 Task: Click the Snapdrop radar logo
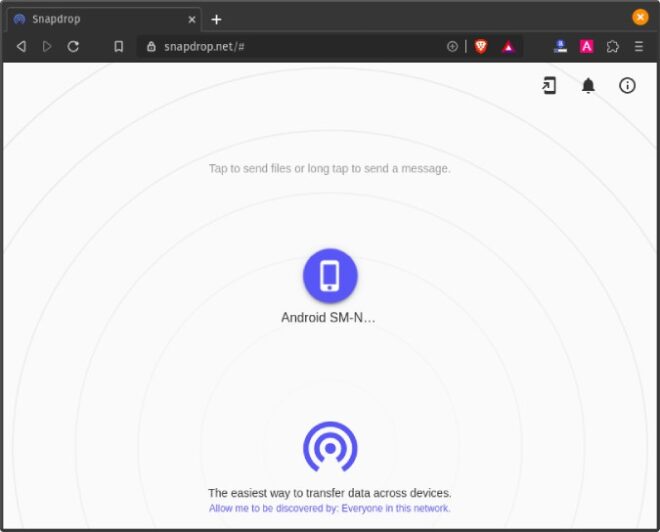(x=330, y=447)
